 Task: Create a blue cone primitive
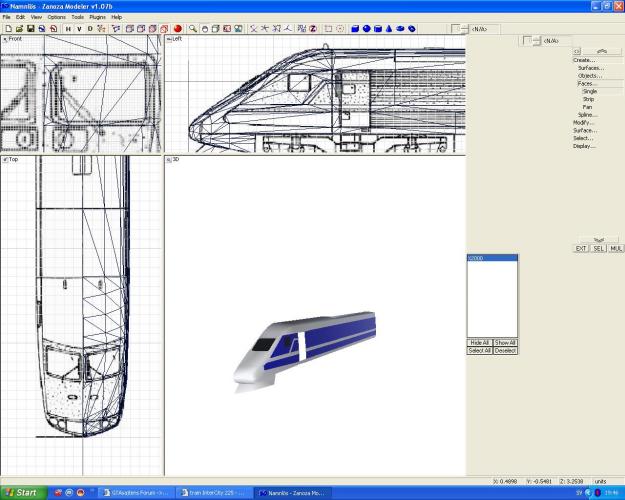pos(388,29)
